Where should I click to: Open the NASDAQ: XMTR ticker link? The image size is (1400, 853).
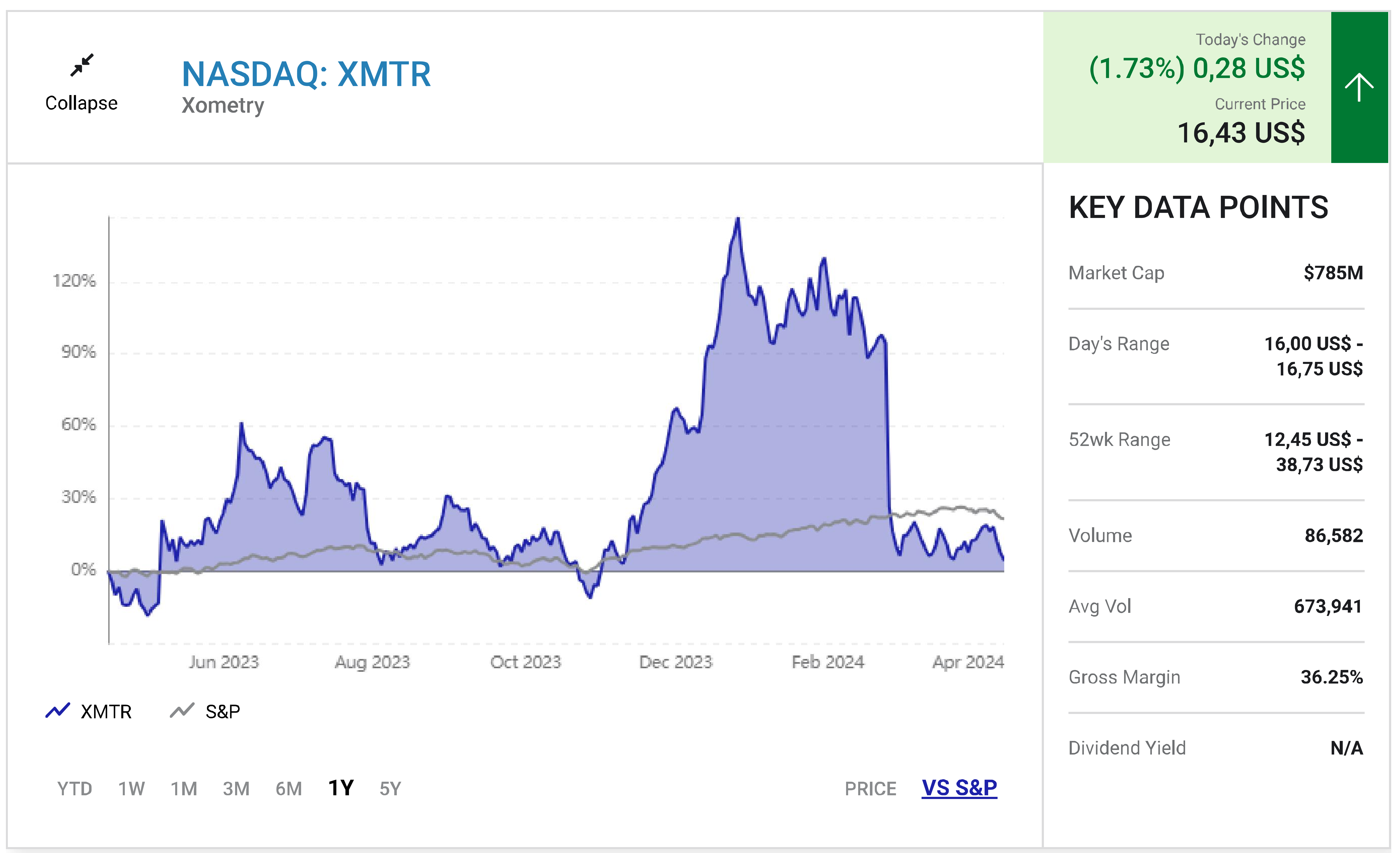306,74
